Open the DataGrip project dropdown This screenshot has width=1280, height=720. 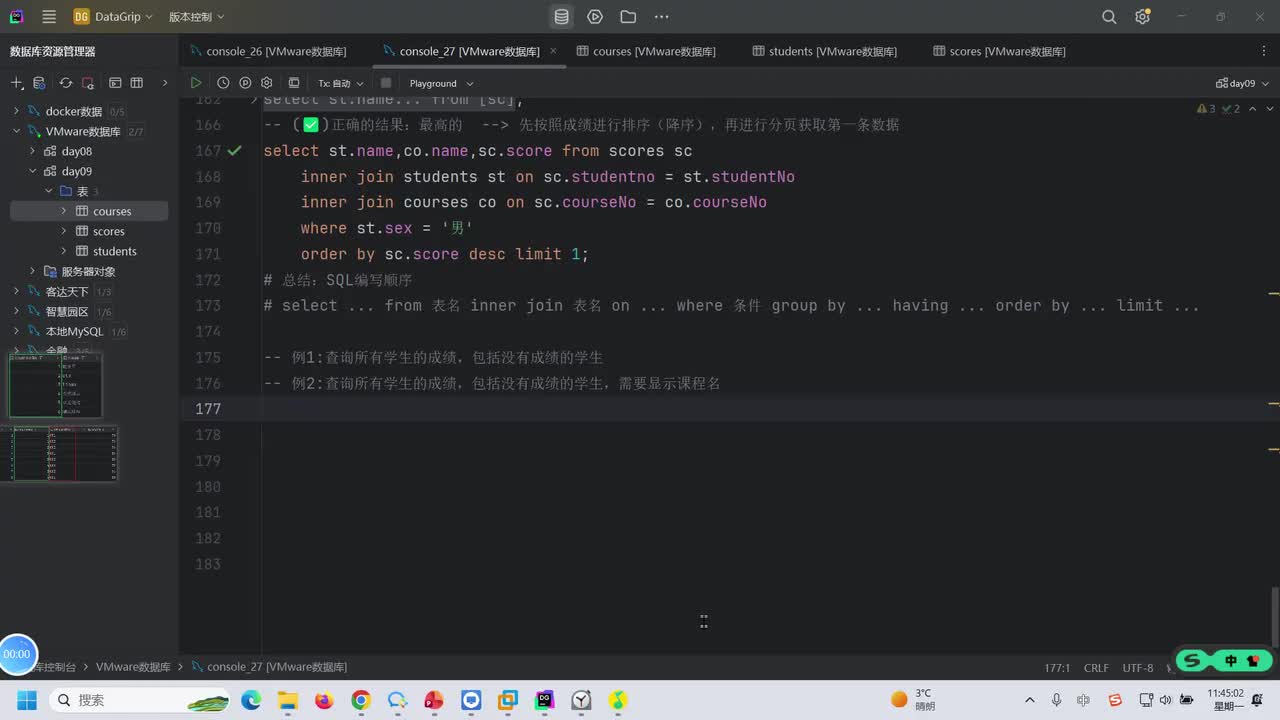113,17
